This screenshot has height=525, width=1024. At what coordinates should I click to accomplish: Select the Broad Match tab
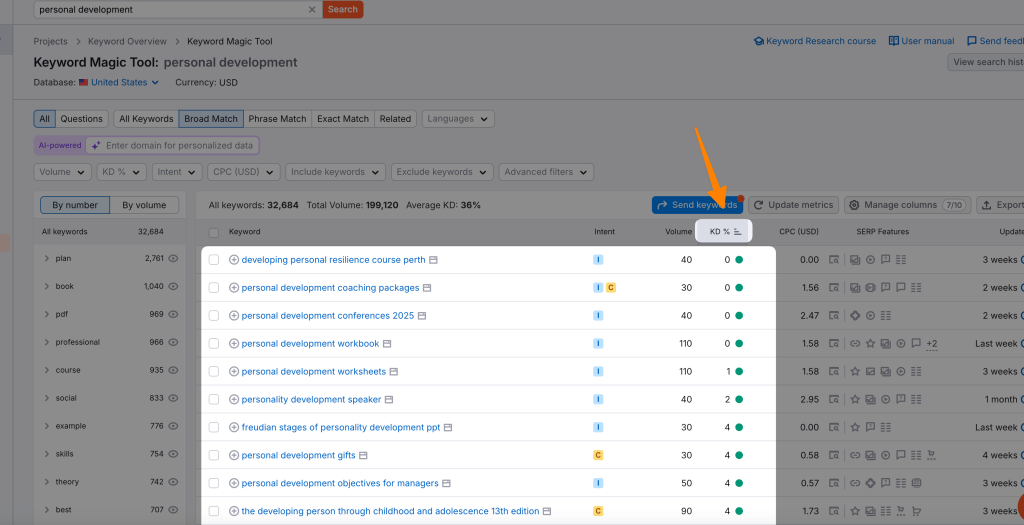point(211,119)
